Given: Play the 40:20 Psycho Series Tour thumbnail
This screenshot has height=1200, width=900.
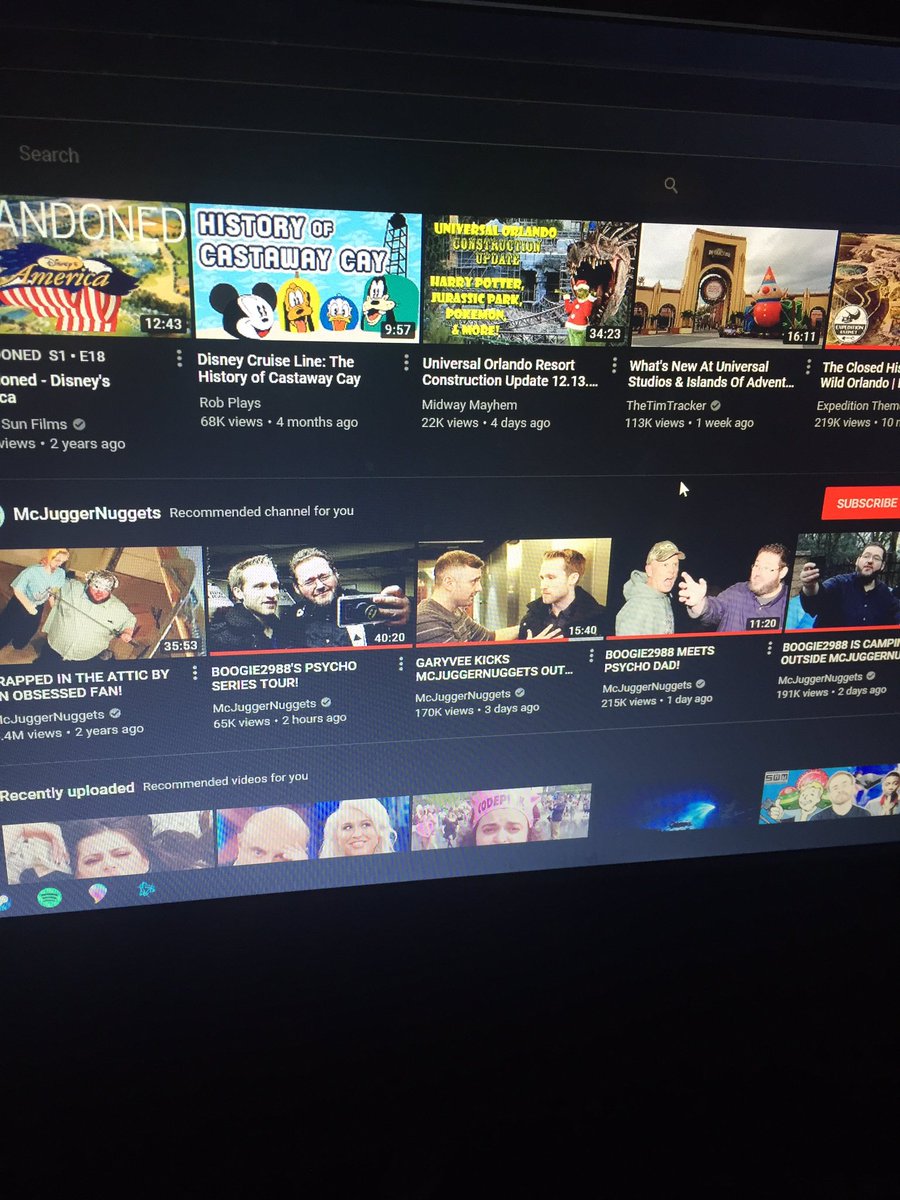Looking at the screenshot, I should click(310, 598).
